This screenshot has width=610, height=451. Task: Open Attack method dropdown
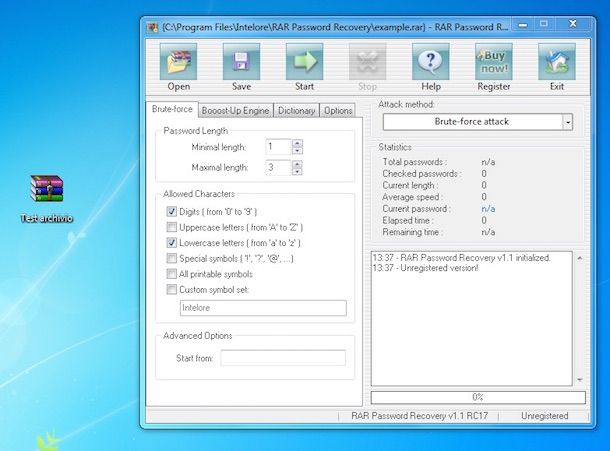[x=568, y=122]
